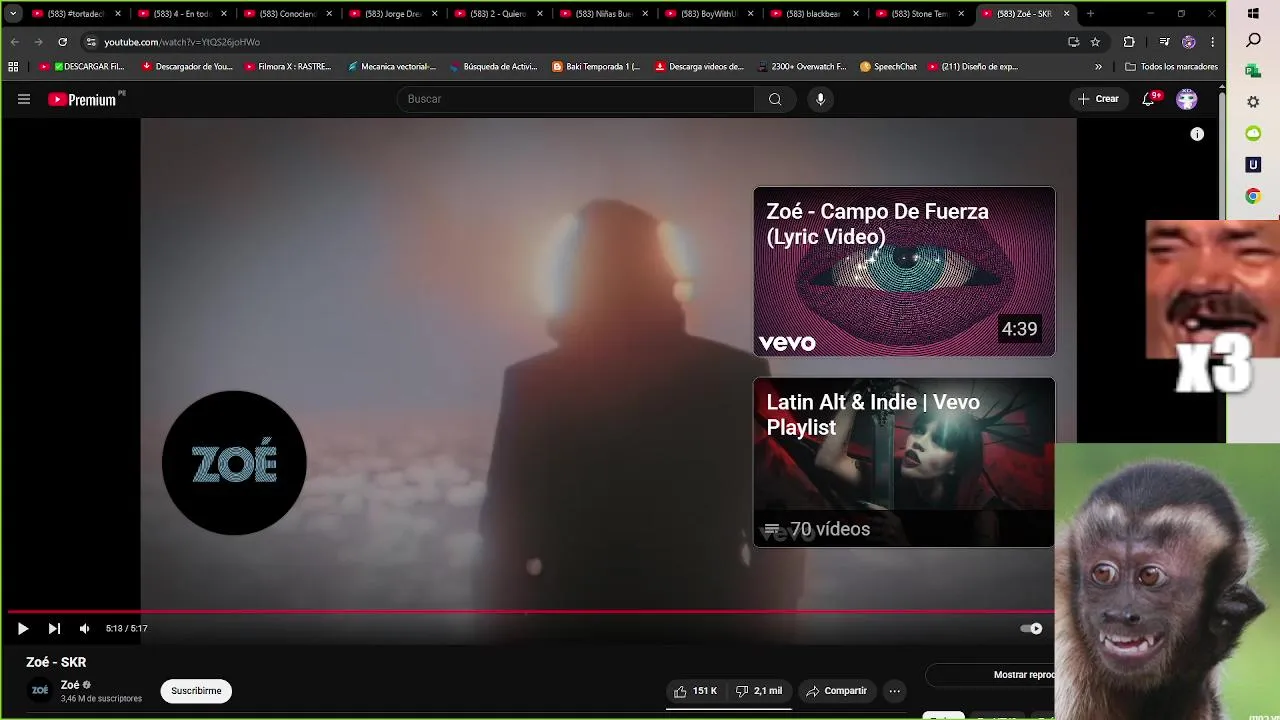Open the Chrome media controls icon
The image size is (1280, 720).
point(1164,42)
